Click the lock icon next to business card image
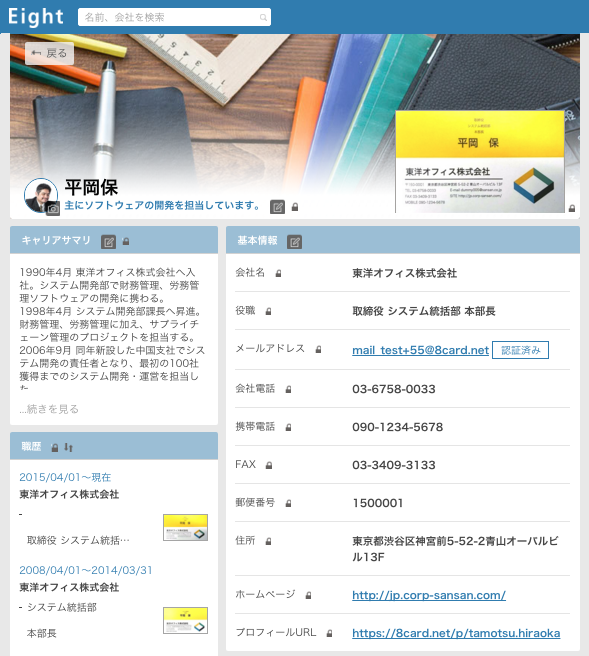This screenshot has width=589, height=656. click(572, 208)
